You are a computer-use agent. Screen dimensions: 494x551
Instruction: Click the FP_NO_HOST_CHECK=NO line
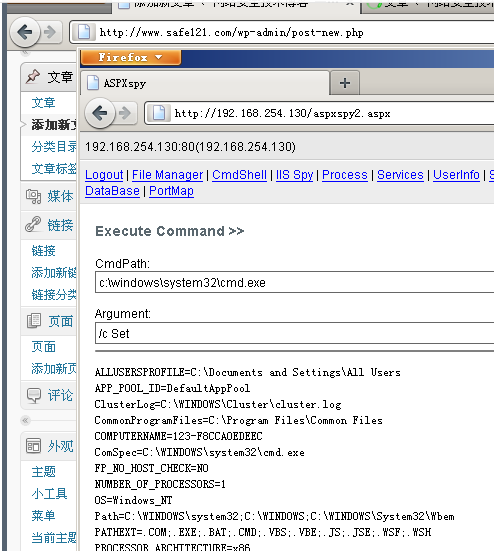(x=151, y=468)
